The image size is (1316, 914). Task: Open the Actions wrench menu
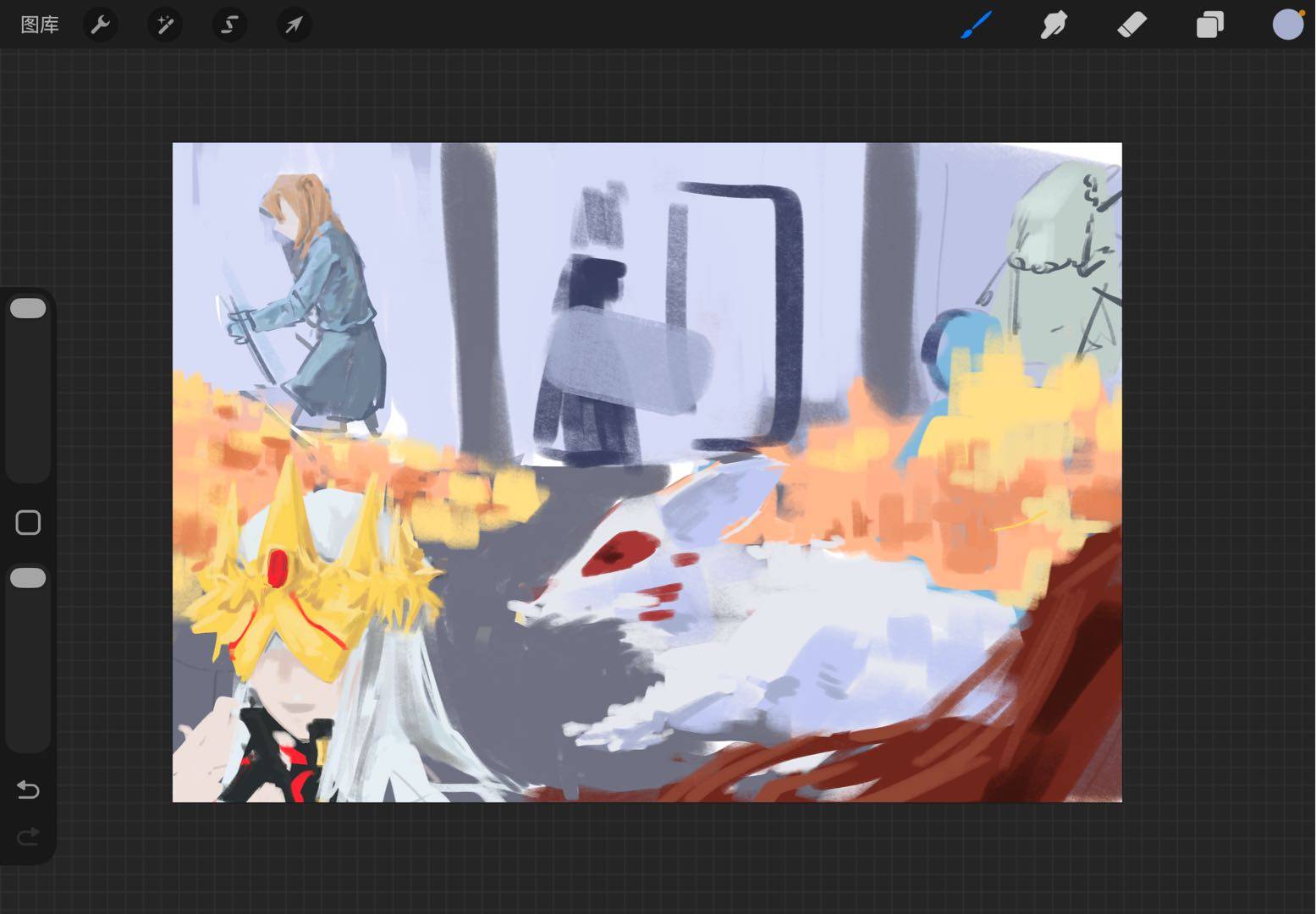(x=101, y=25)
